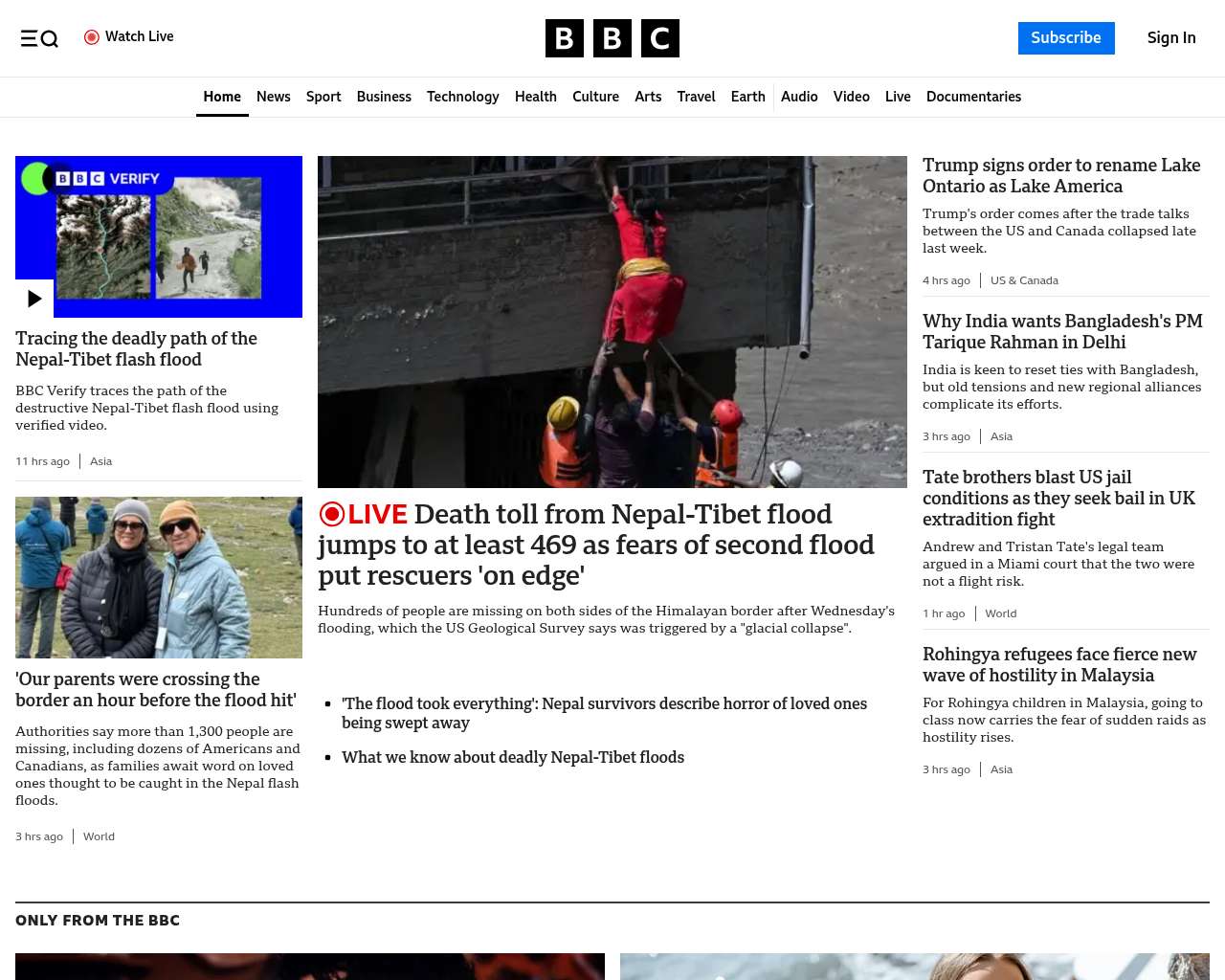Screen dimensions: 1225x980
Task: Open the Technology section
Action: pyautogui.click(x=463, y=97)
